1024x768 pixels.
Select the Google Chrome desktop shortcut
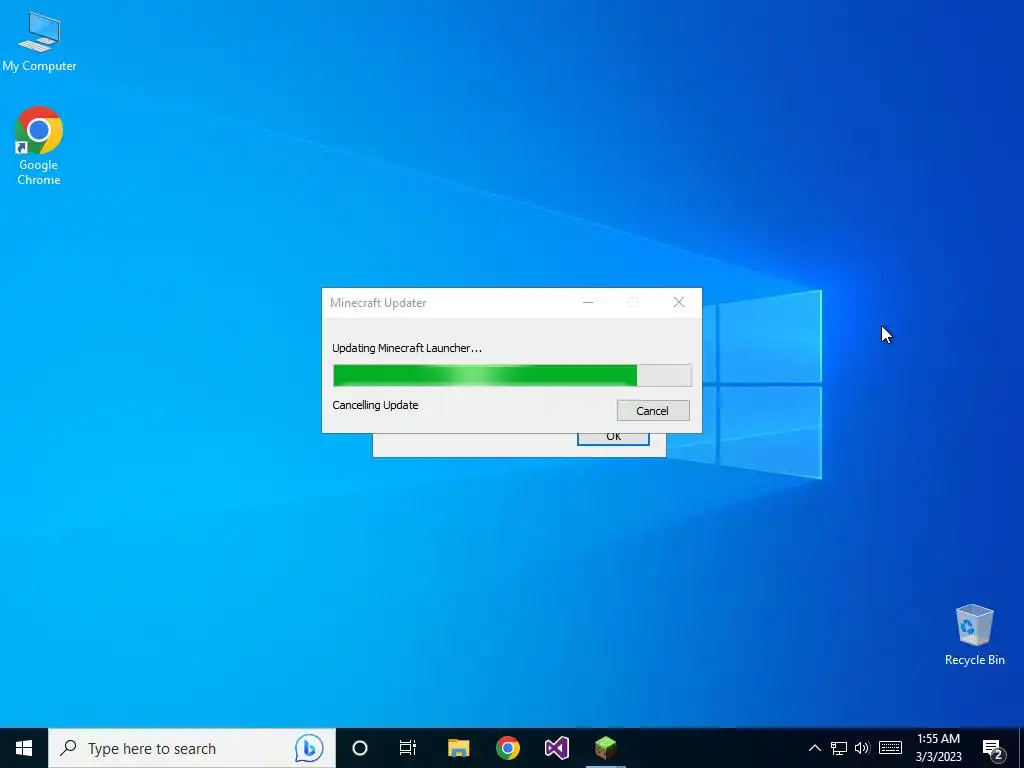(39, 146)
